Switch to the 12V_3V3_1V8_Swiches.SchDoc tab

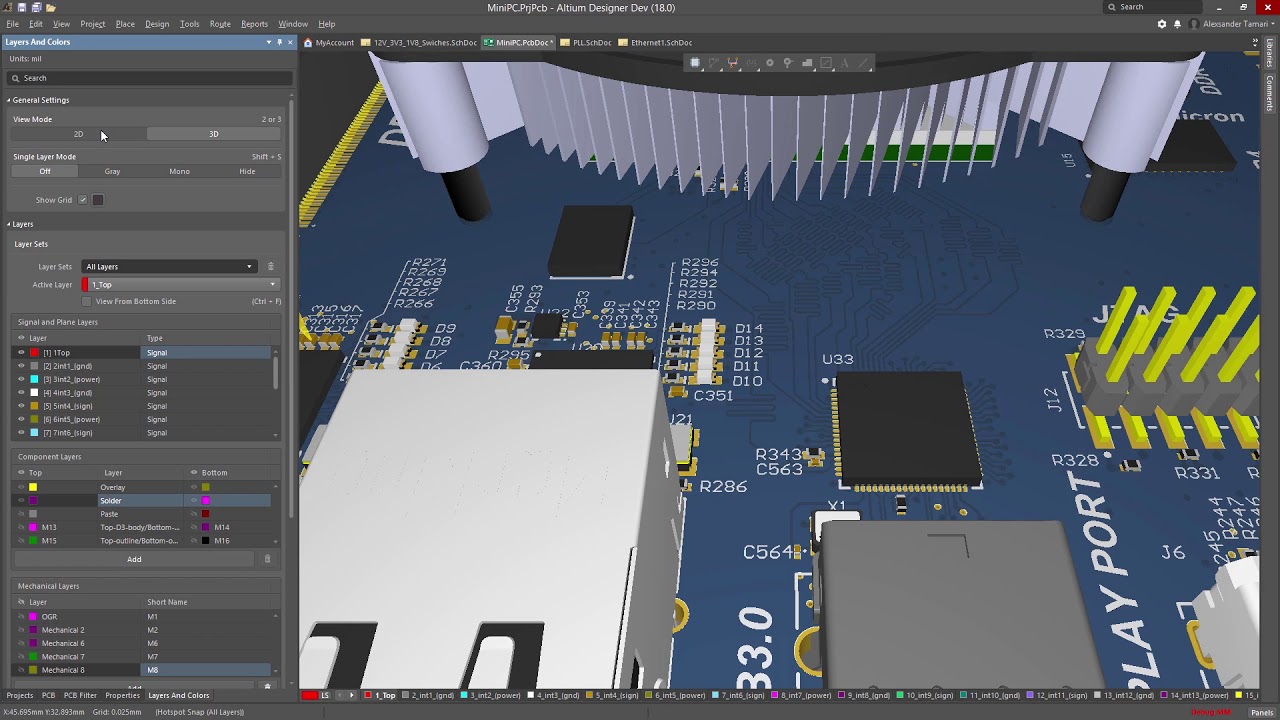pyautogui.click(x=420, y=42)
